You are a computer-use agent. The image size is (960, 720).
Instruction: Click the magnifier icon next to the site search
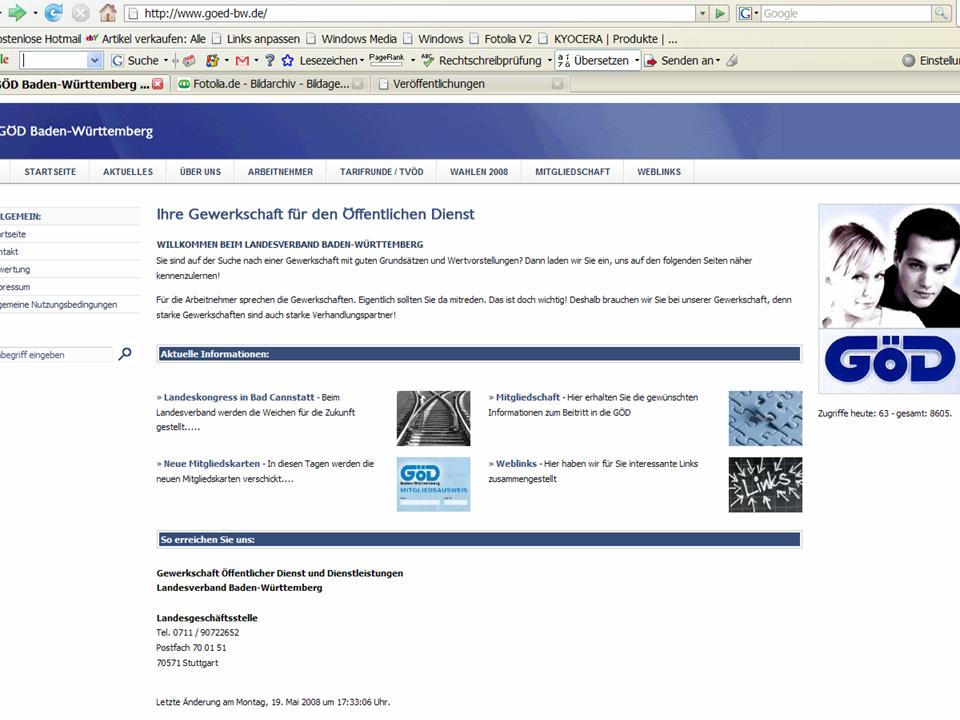125,353
